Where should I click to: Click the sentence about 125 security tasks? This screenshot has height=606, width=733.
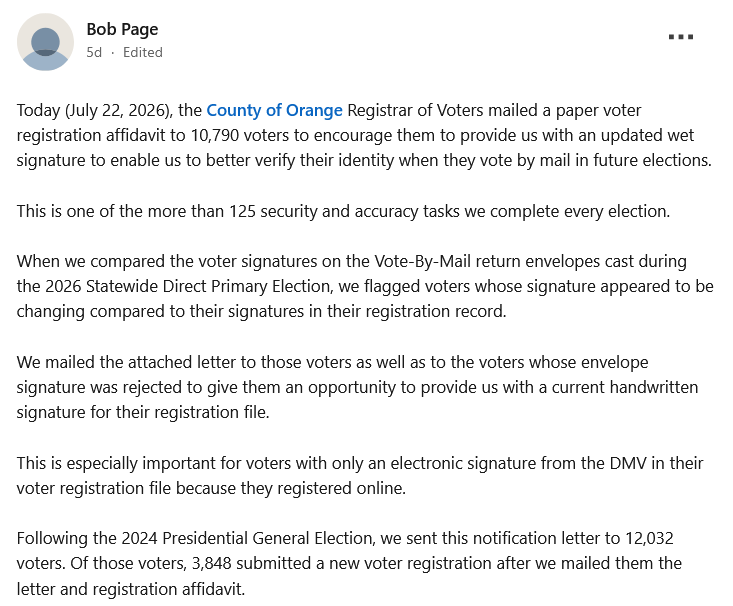[344, 211]
